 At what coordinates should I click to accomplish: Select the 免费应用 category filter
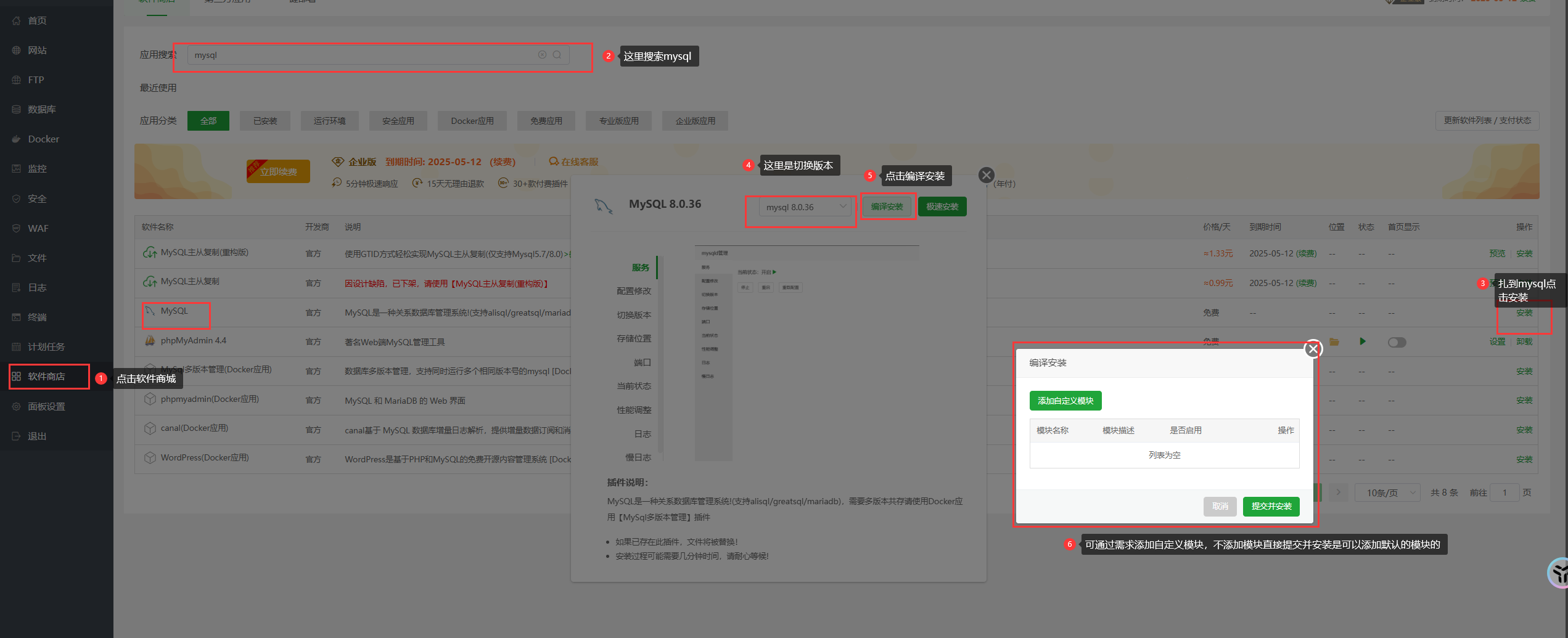pyautogui.click(x=546, y=121)
